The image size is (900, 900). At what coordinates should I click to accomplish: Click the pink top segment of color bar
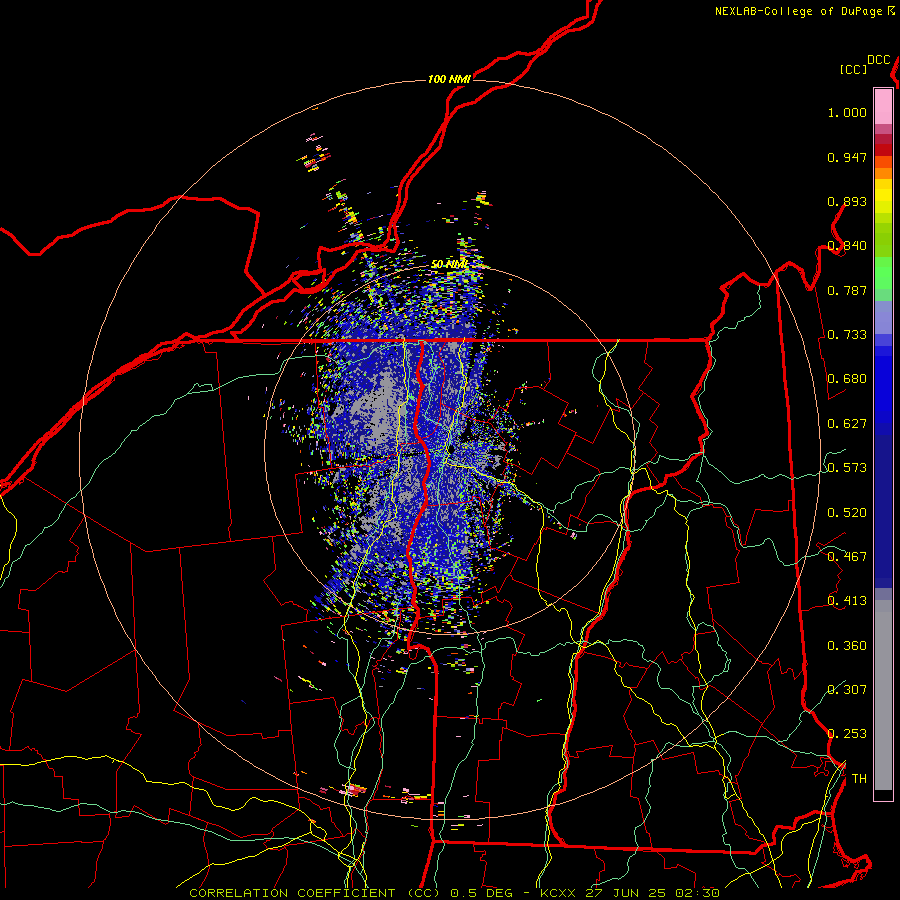point(883,106)
